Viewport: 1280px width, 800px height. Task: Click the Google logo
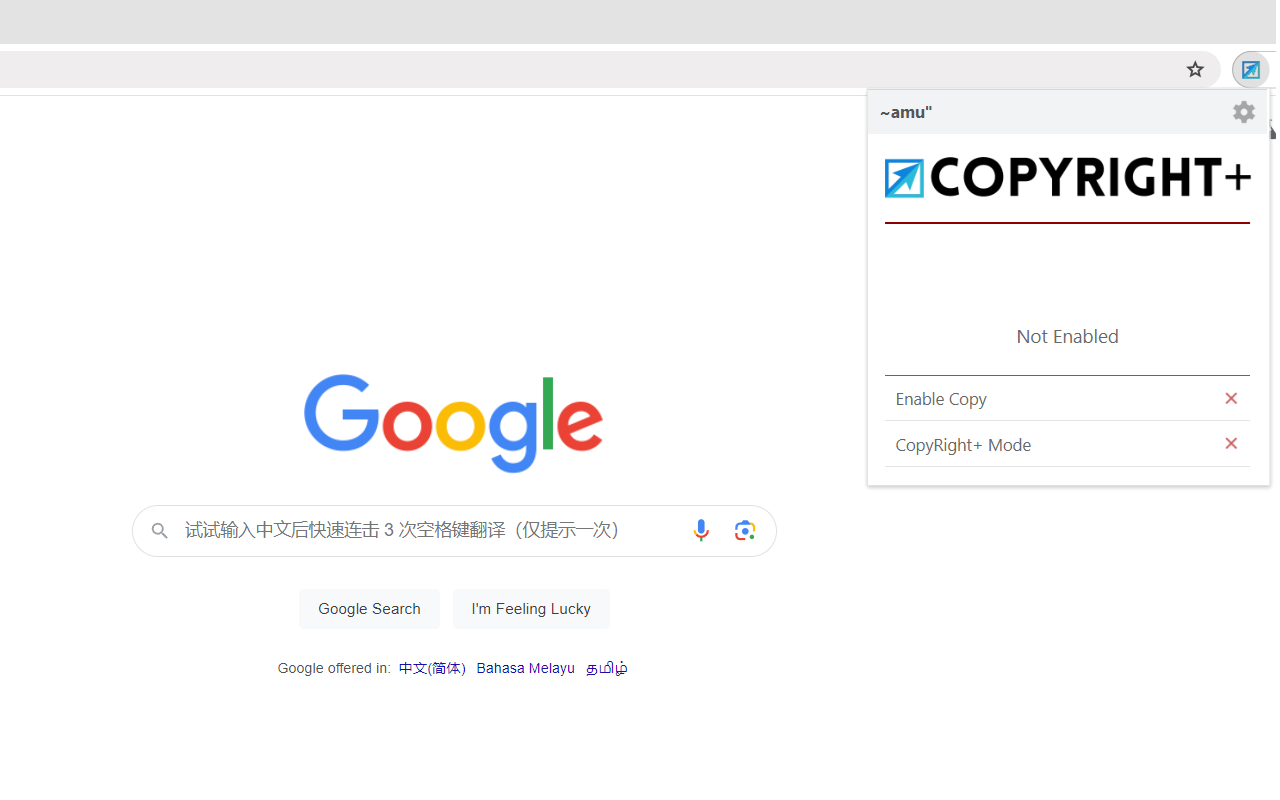click(x=454, y=424)
